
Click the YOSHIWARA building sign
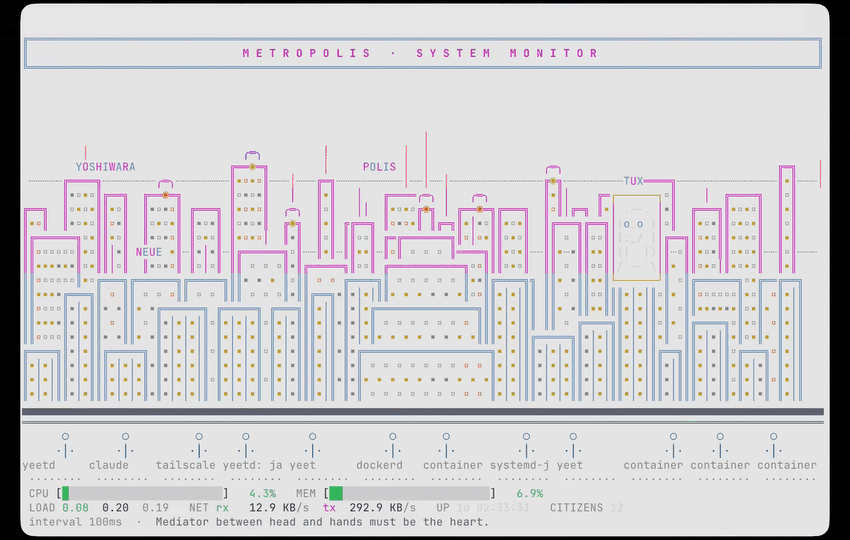(x=105, y=167)
